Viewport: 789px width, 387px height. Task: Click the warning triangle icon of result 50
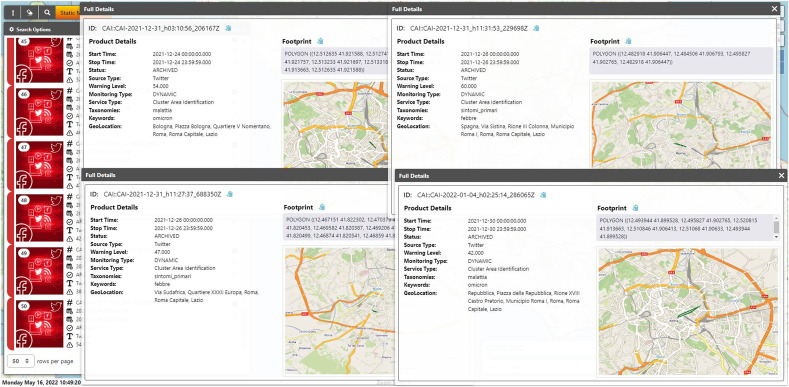[70, 345]
